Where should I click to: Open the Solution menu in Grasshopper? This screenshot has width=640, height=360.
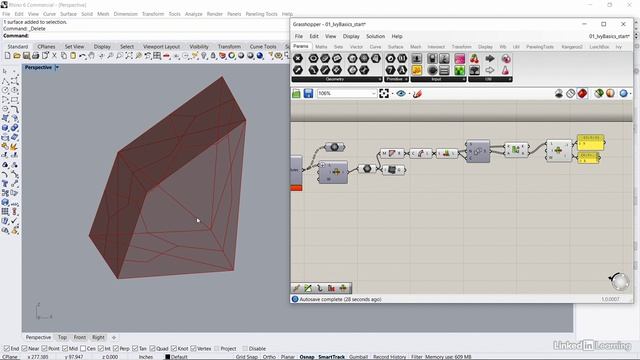[x=376, y=36]
